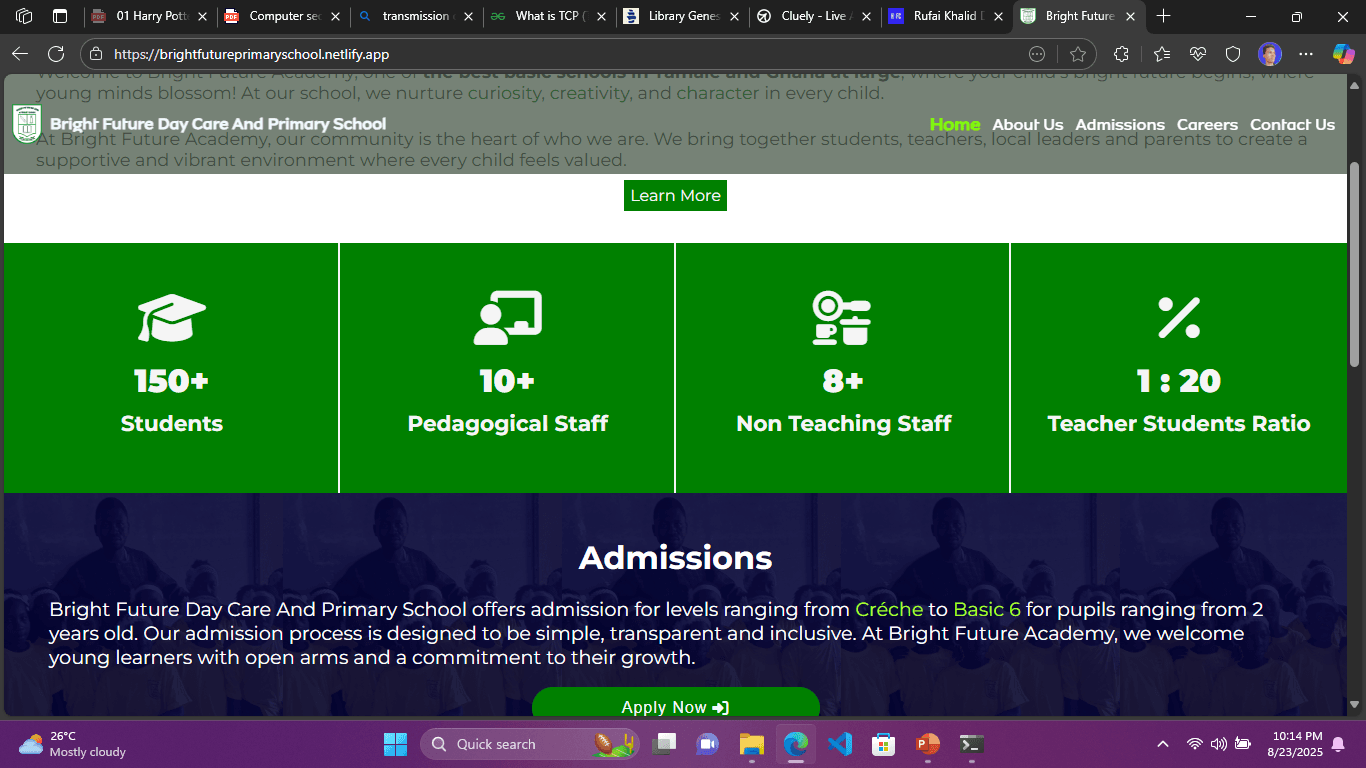Open Copilot from the browser toolbar
Screen dimensions: 1366x768
pyautogui.click(x=1341, y=54)
